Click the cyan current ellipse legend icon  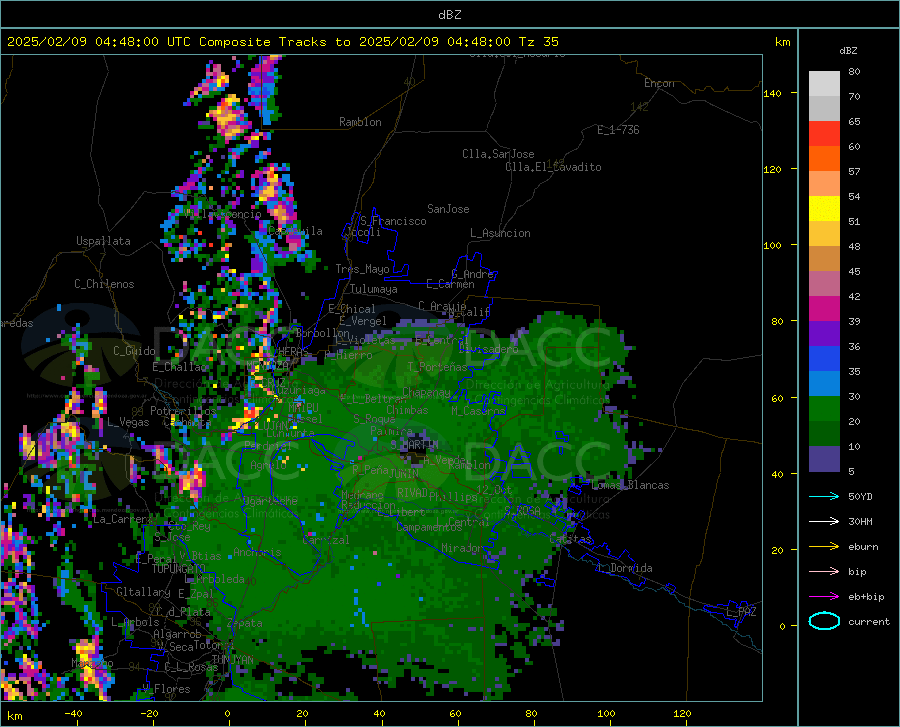tap(824, 621)
